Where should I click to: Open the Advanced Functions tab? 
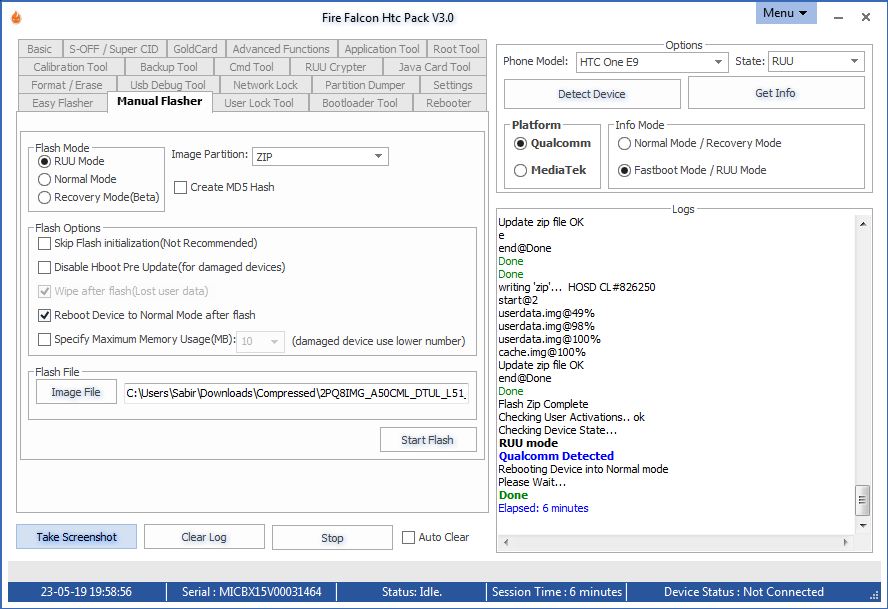[281, 49]
